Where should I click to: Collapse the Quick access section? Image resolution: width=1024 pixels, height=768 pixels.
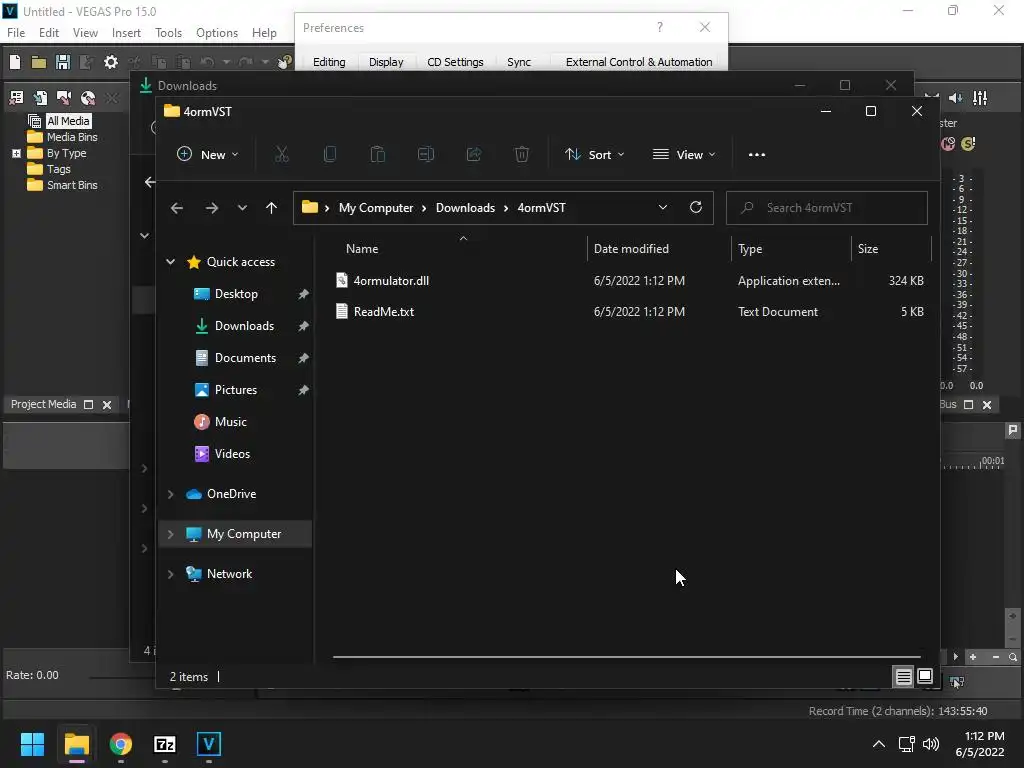pyautogui.click(x=170, y=262)
